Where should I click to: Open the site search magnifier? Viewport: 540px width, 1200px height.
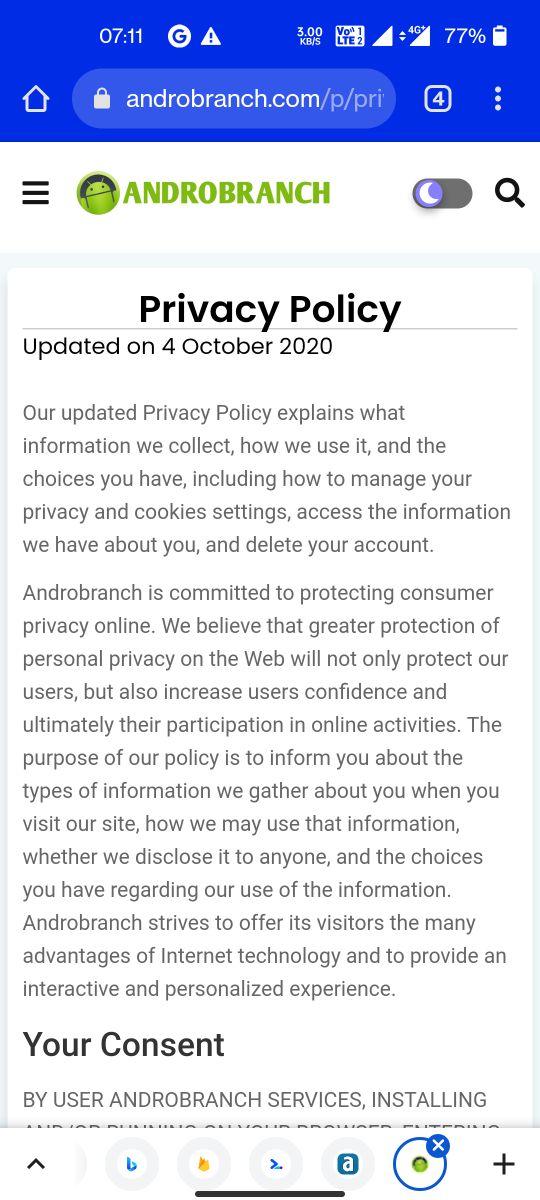click(510, 193)
